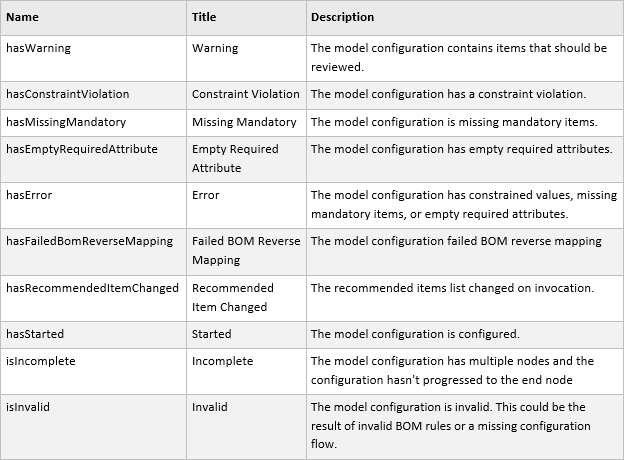624x460 pixels.
Task: Click the Incomplete title cell
Action: 223,361
